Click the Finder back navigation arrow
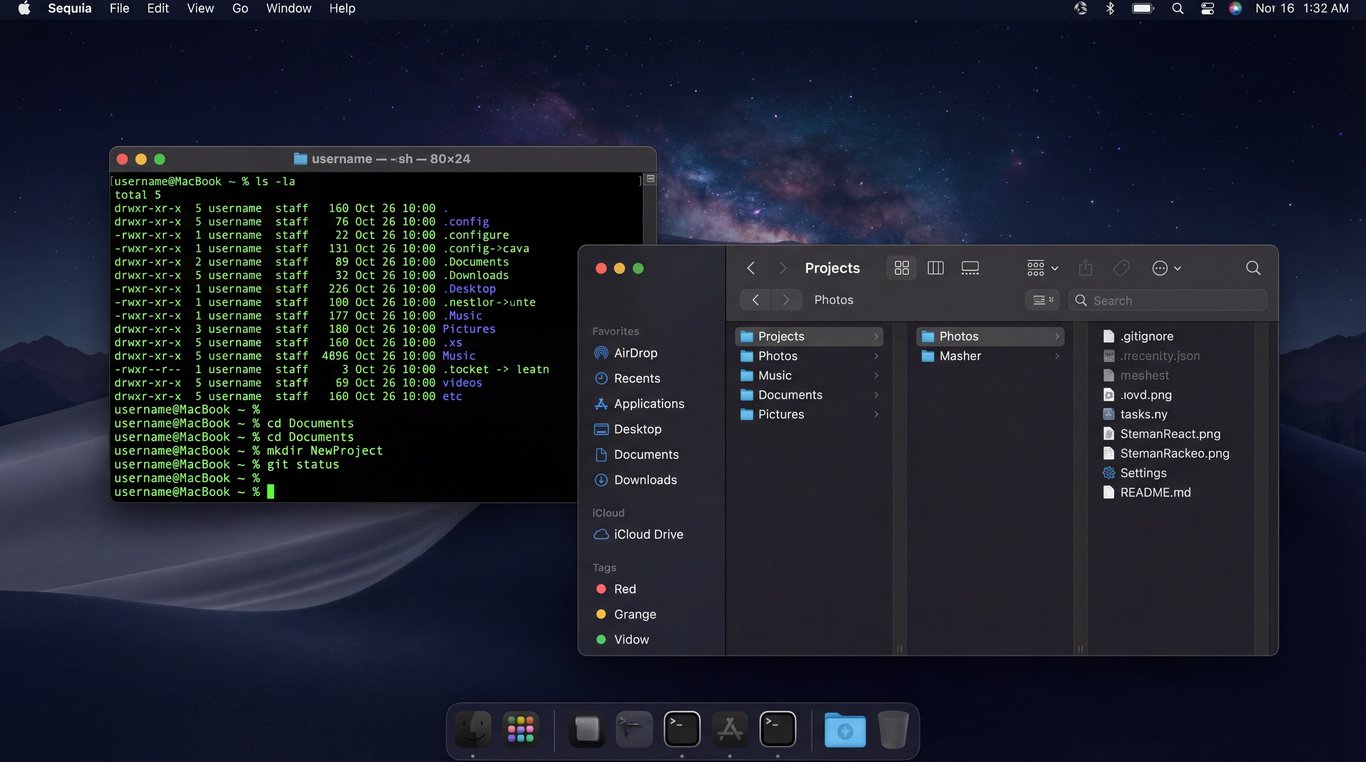 click(x=750, y=267)
